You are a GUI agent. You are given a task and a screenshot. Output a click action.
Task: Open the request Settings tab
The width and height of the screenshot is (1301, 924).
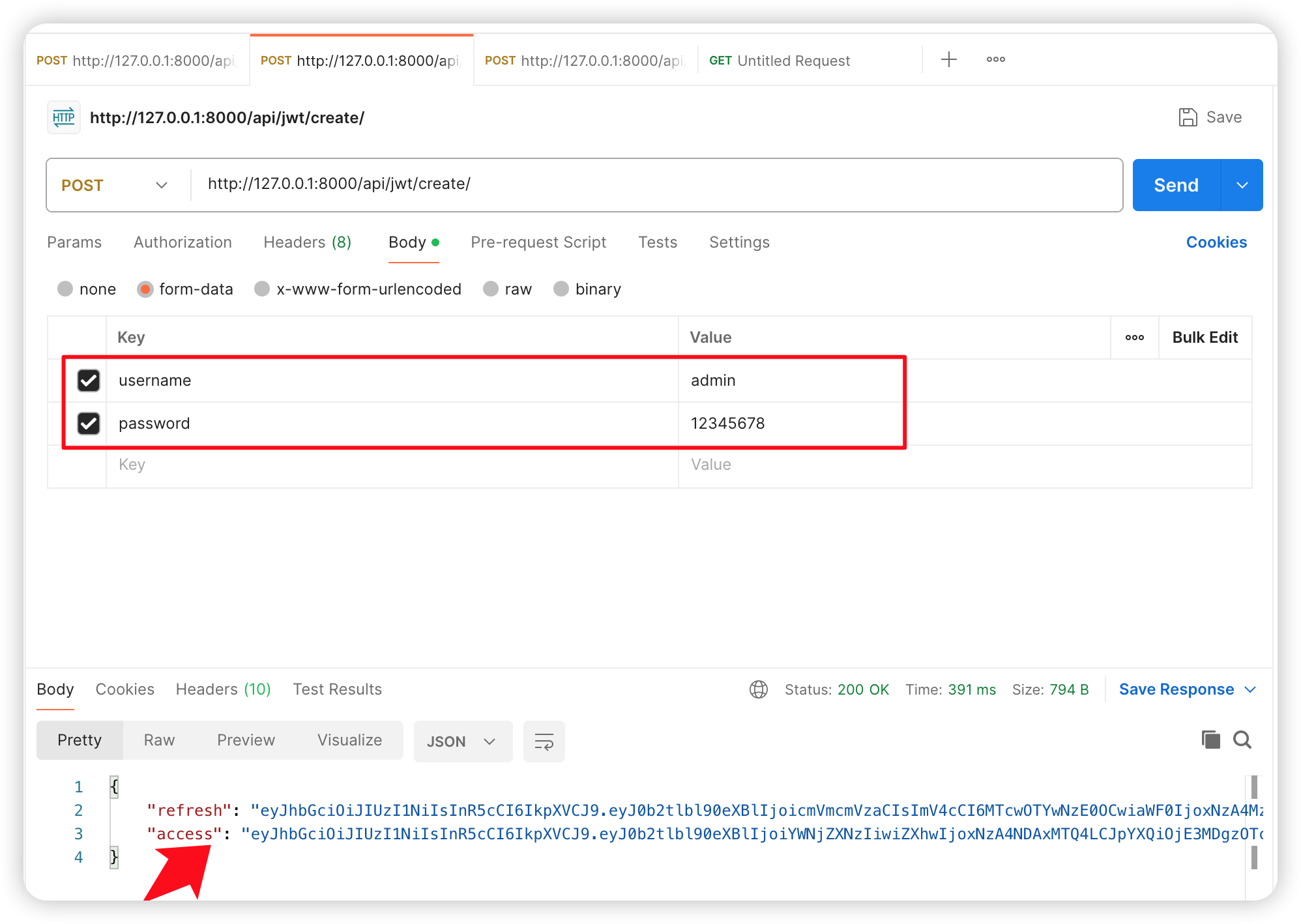(739, 242)
